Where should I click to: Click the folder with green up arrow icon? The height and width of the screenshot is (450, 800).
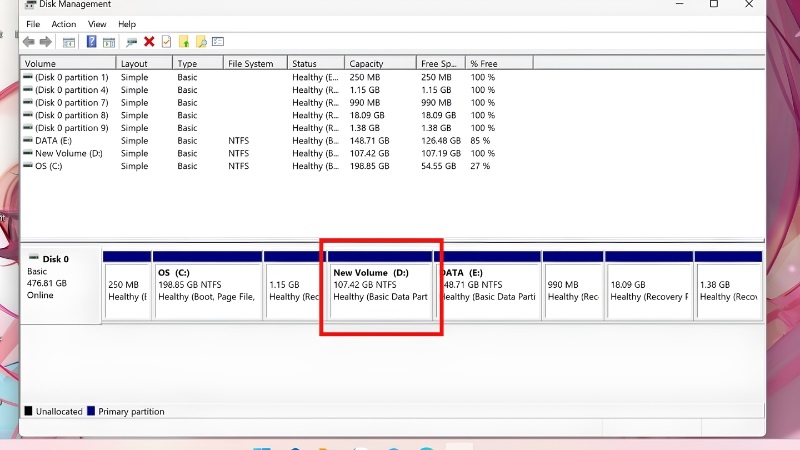[184, 42]
